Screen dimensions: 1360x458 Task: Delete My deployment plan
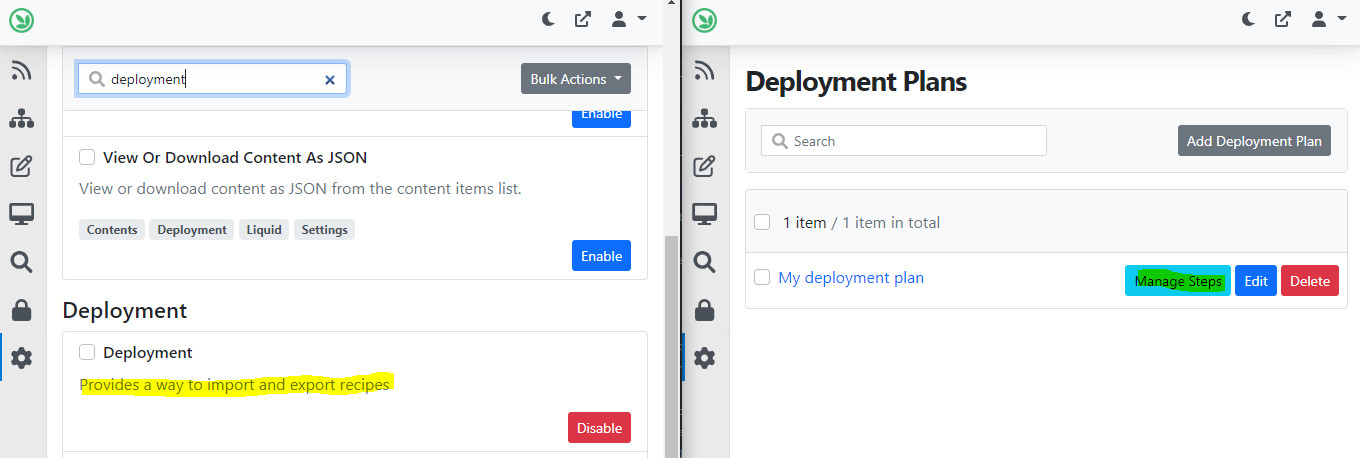1310,281
